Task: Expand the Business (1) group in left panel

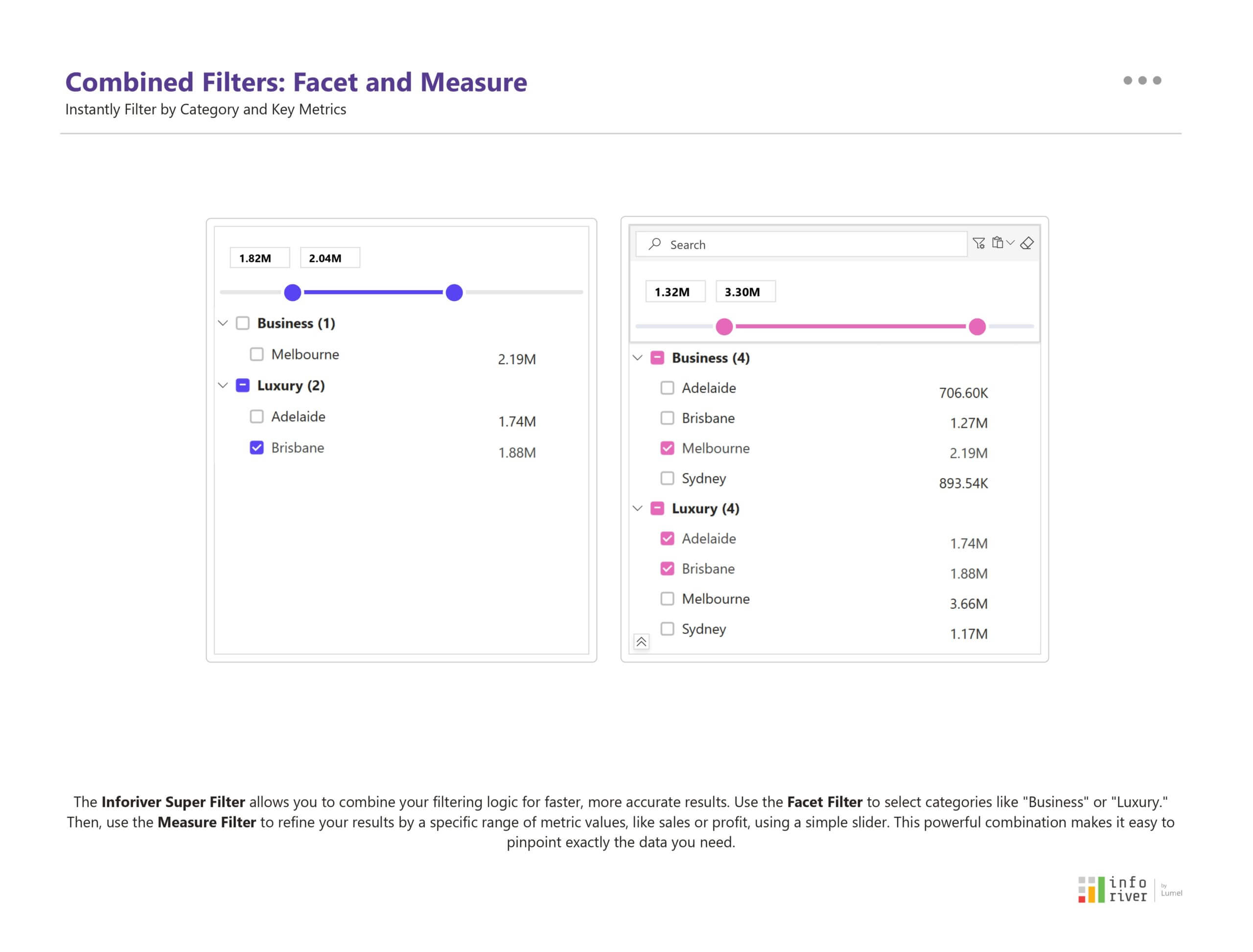Action: coord(223,323)
